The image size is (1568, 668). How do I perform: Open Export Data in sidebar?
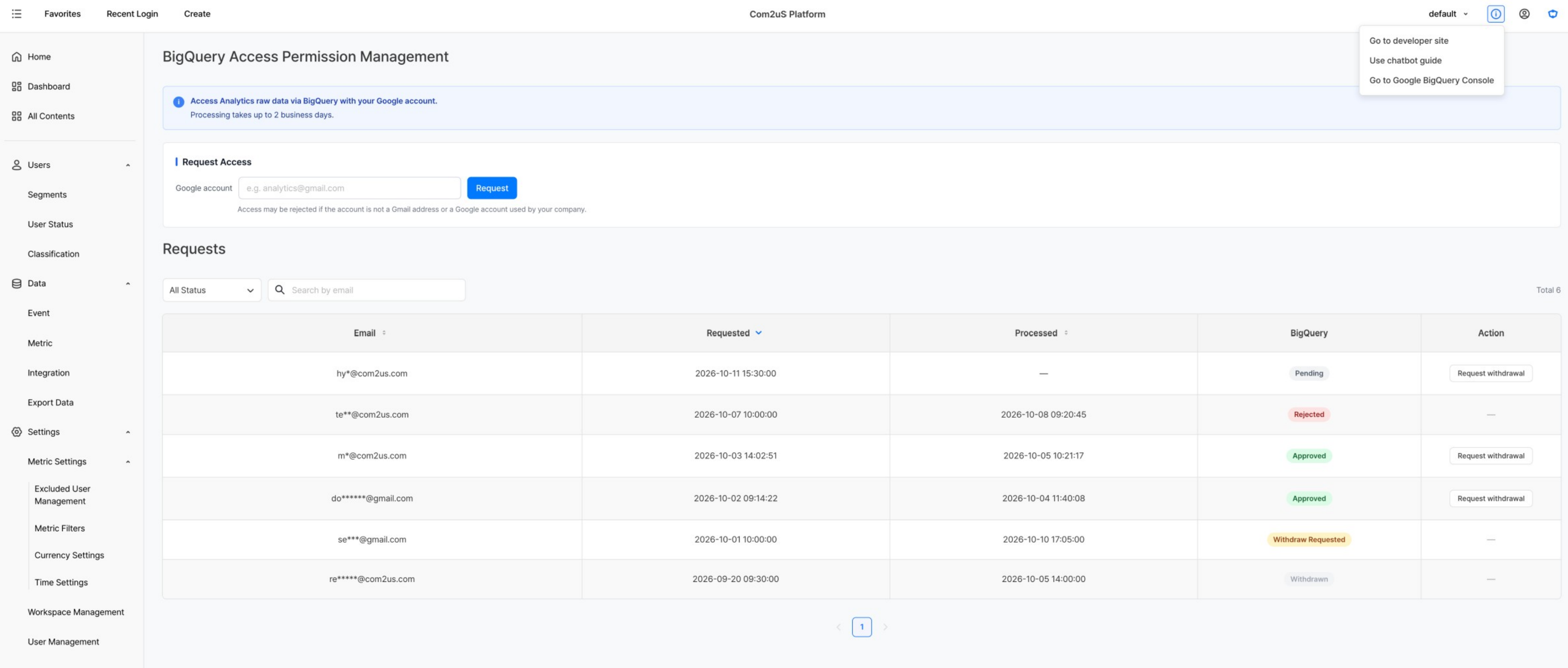point(51,402)
